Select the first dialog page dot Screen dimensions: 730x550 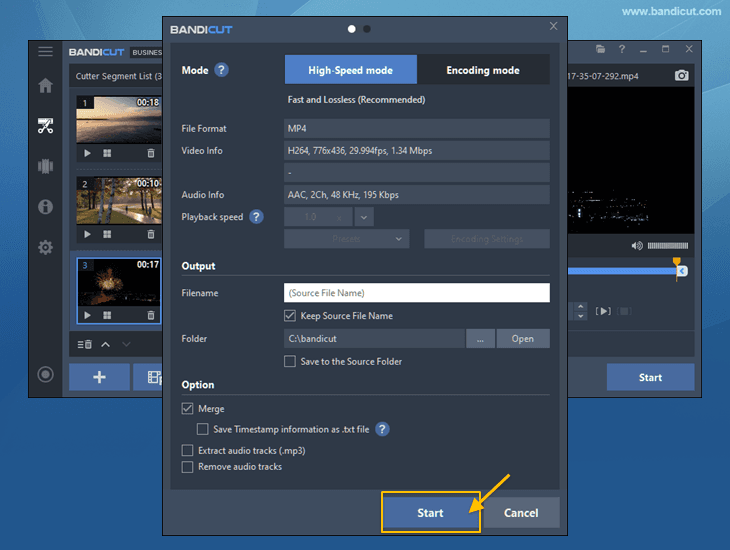pos(351,29)
